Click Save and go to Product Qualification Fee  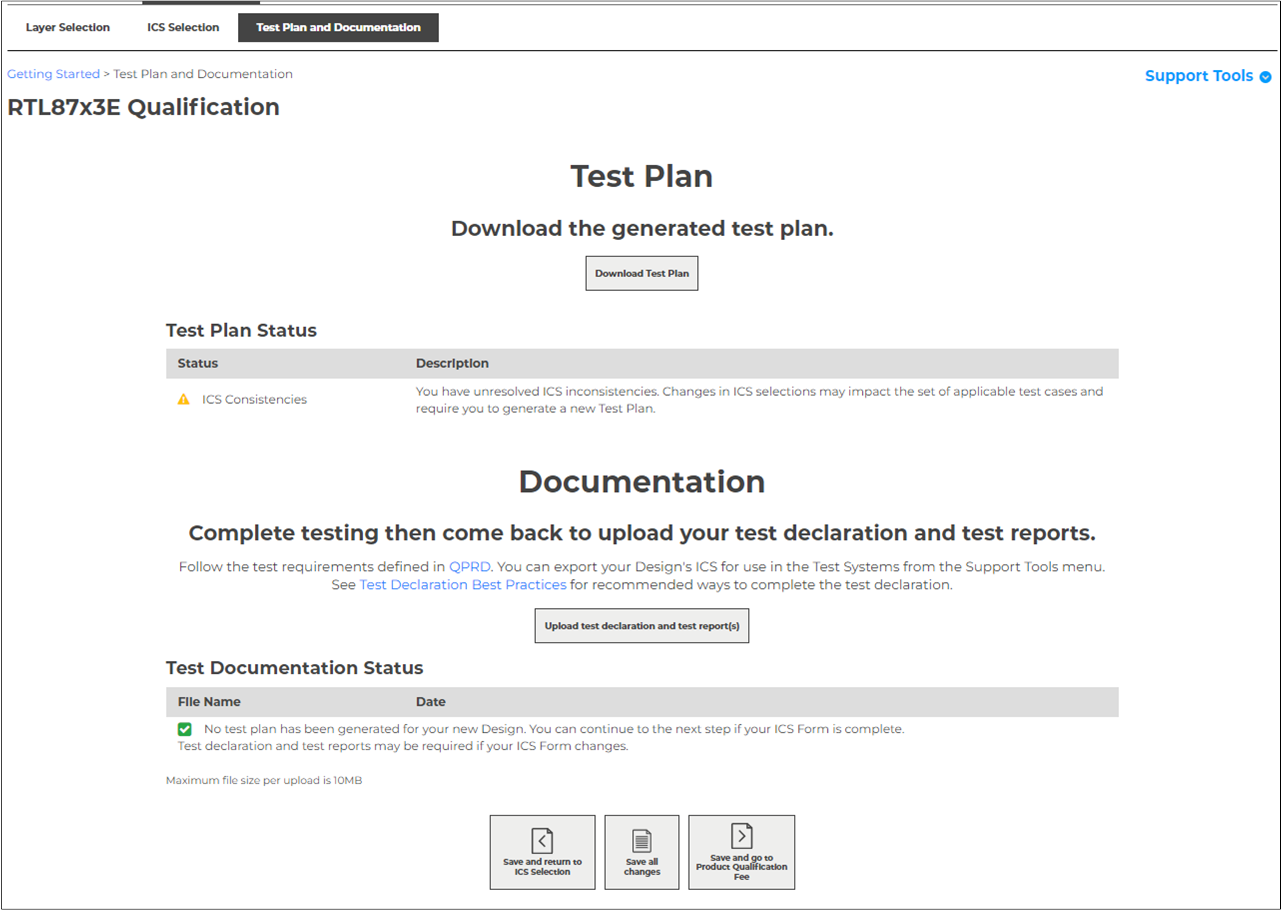pos(742,852)
